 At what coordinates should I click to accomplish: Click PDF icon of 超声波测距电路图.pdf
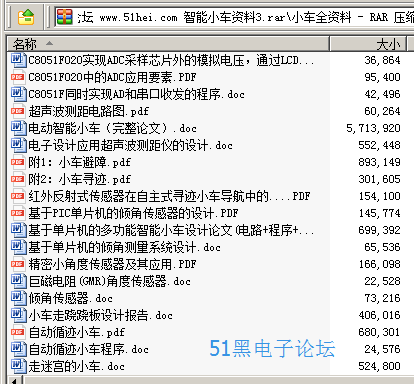(x=18, y=111)
